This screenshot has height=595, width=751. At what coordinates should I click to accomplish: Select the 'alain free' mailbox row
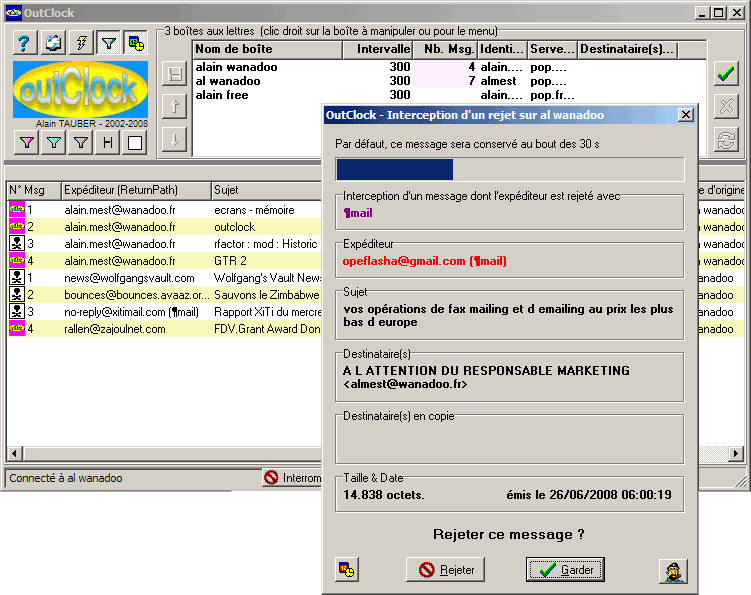tap(449, 95)
